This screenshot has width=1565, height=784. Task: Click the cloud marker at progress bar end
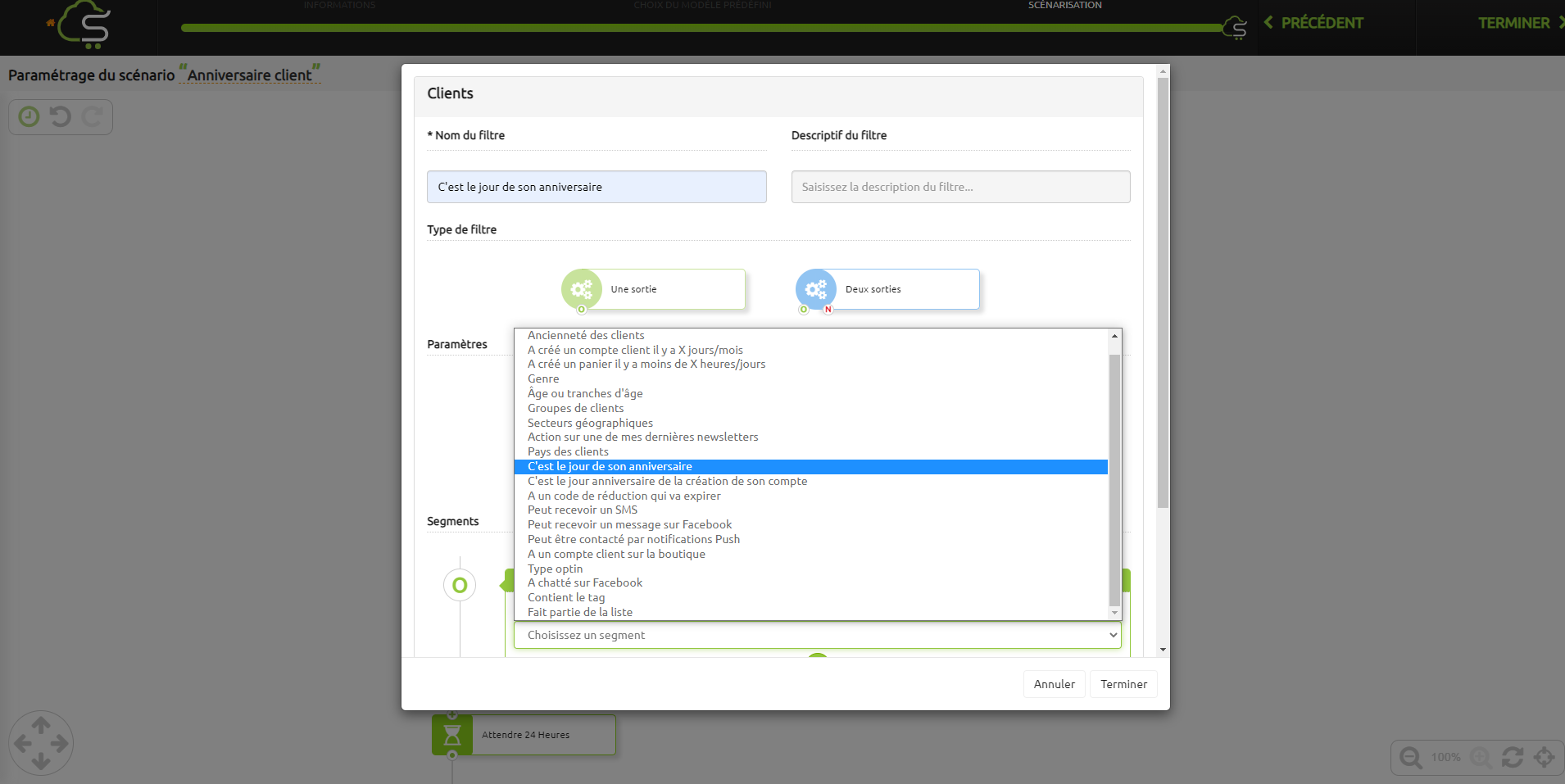point(1235,28)
